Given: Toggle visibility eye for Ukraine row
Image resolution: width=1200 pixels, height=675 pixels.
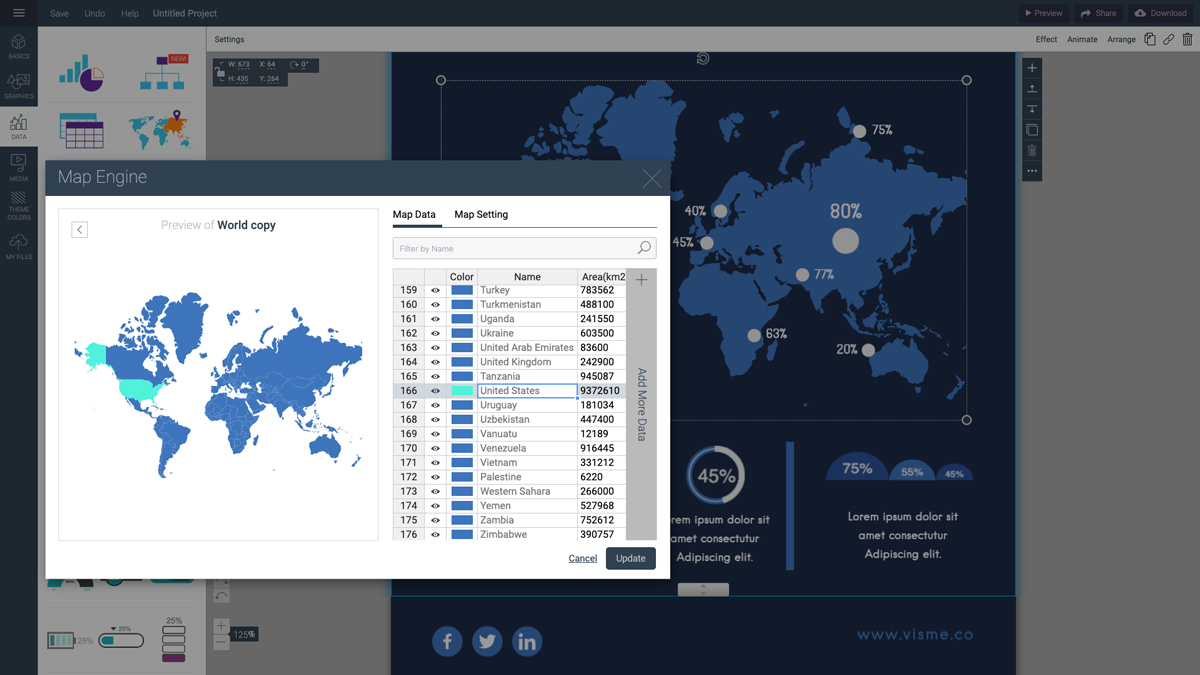Looking at the screenshot, I should pos(435,333).
